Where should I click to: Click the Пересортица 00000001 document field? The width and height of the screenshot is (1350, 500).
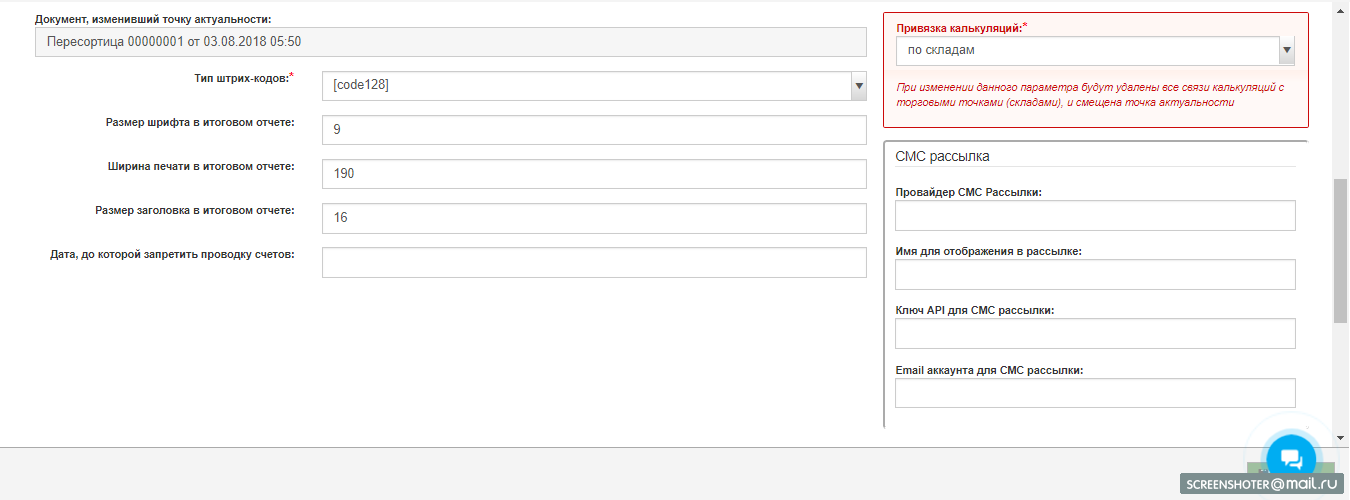pos(450,42)
